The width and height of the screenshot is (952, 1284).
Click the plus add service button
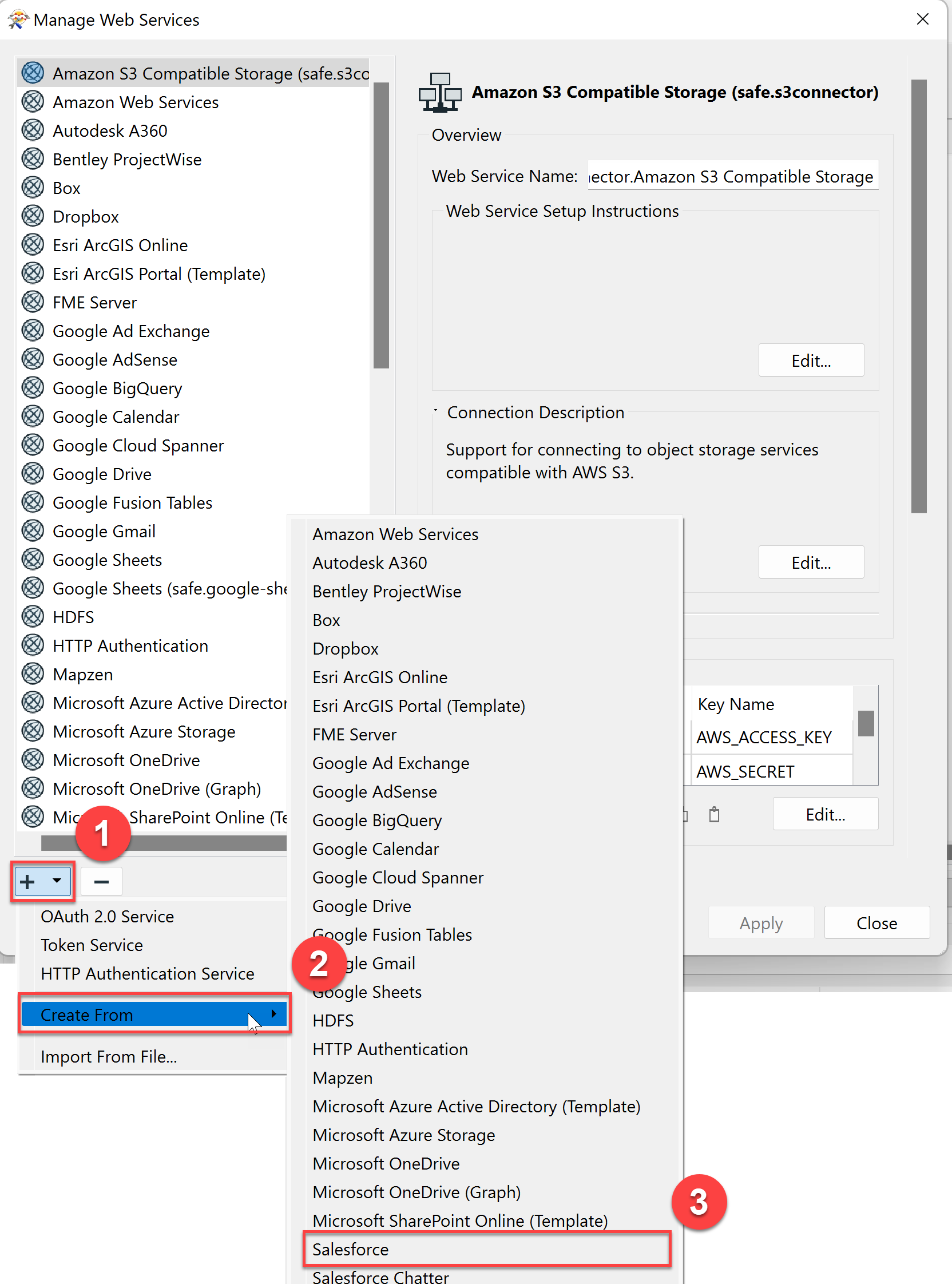tap(27, 881)
